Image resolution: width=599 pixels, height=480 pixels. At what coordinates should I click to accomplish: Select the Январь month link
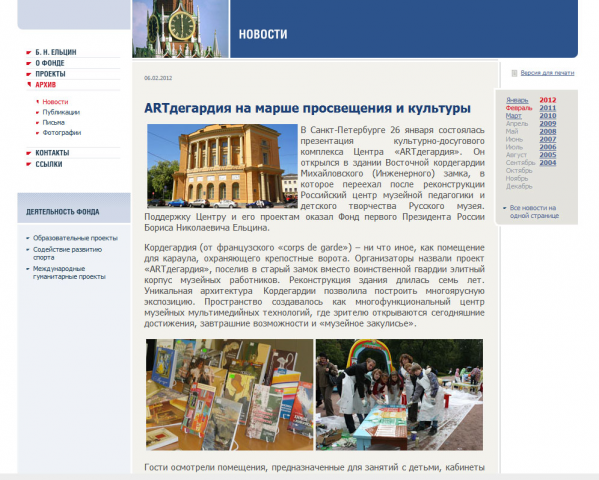click(x=517, y=100)
